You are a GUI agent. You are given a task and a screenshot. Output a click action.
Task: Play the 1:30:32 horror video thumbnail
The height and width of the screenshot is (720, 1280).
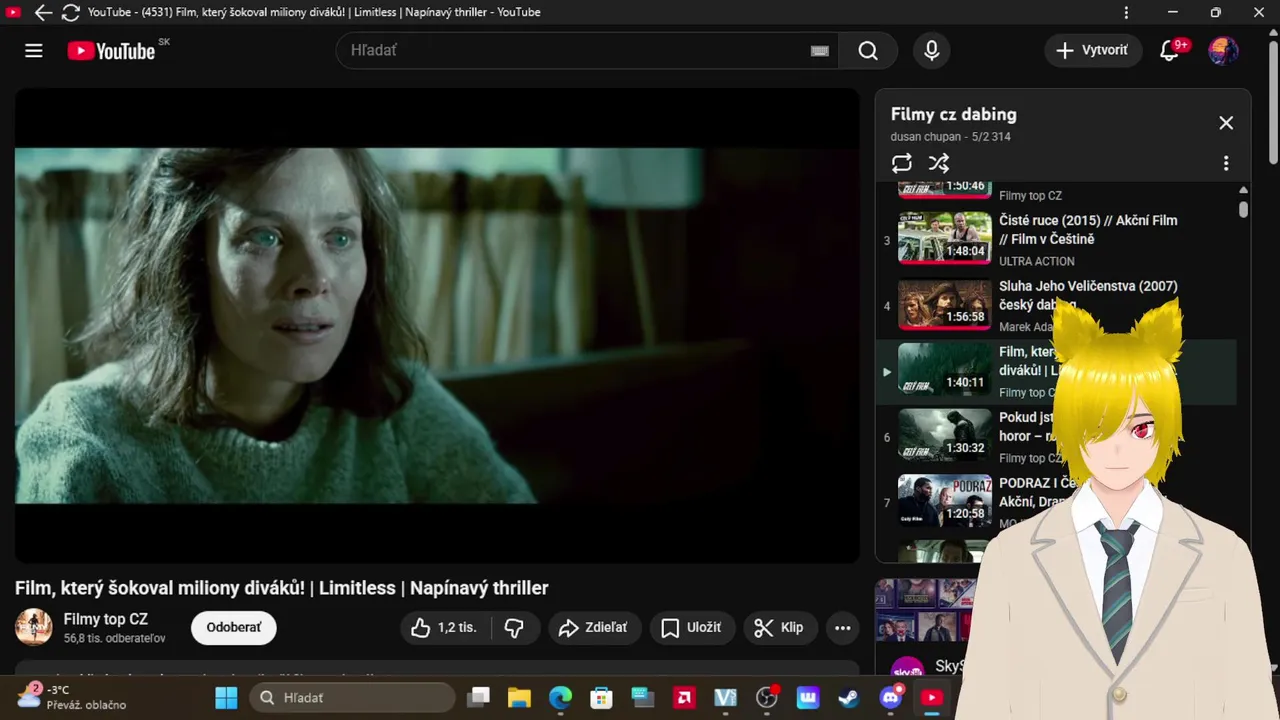[x=945, y=434]
